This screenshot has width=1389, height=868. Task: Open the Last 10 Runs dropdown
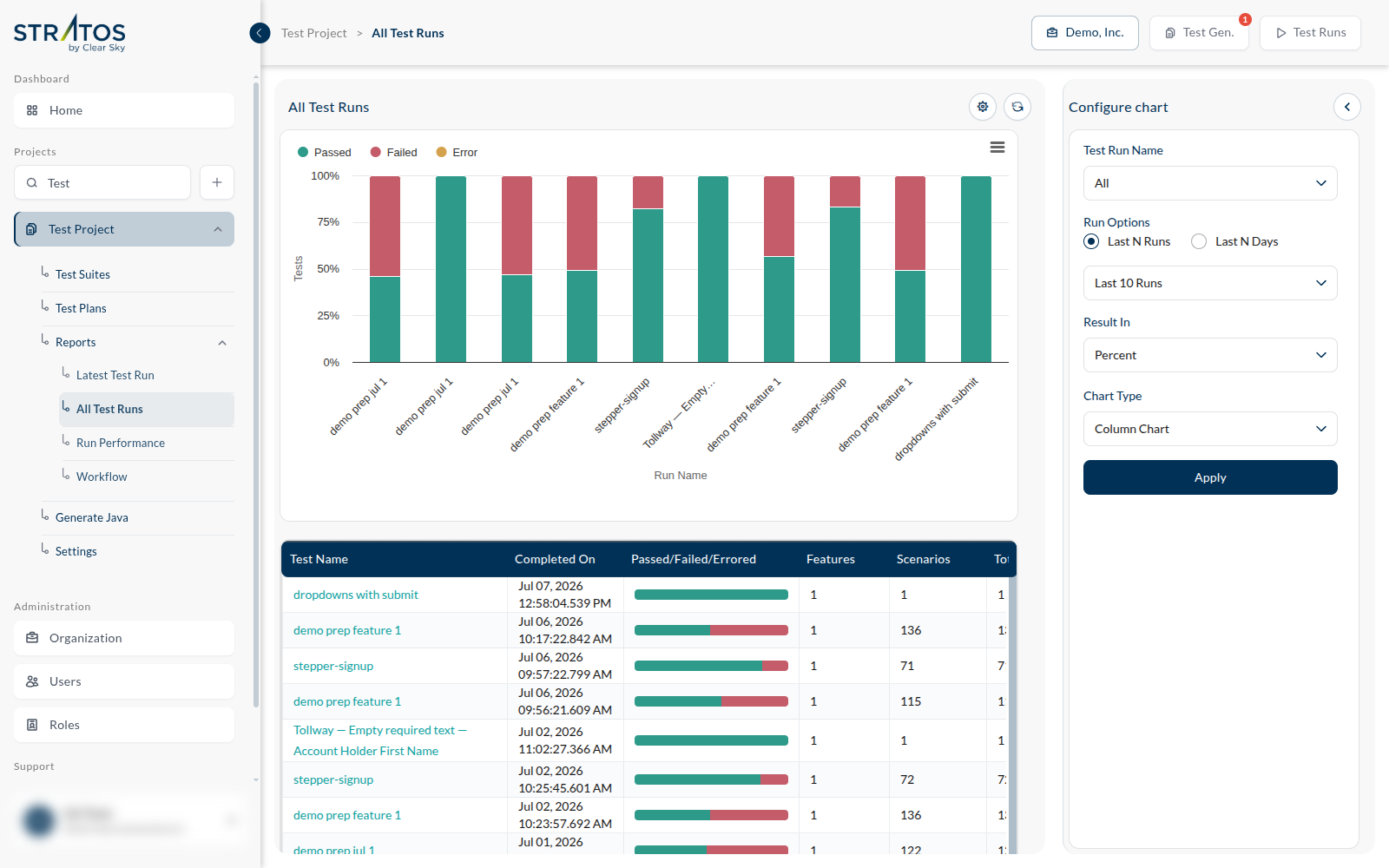coord(1210,283)
